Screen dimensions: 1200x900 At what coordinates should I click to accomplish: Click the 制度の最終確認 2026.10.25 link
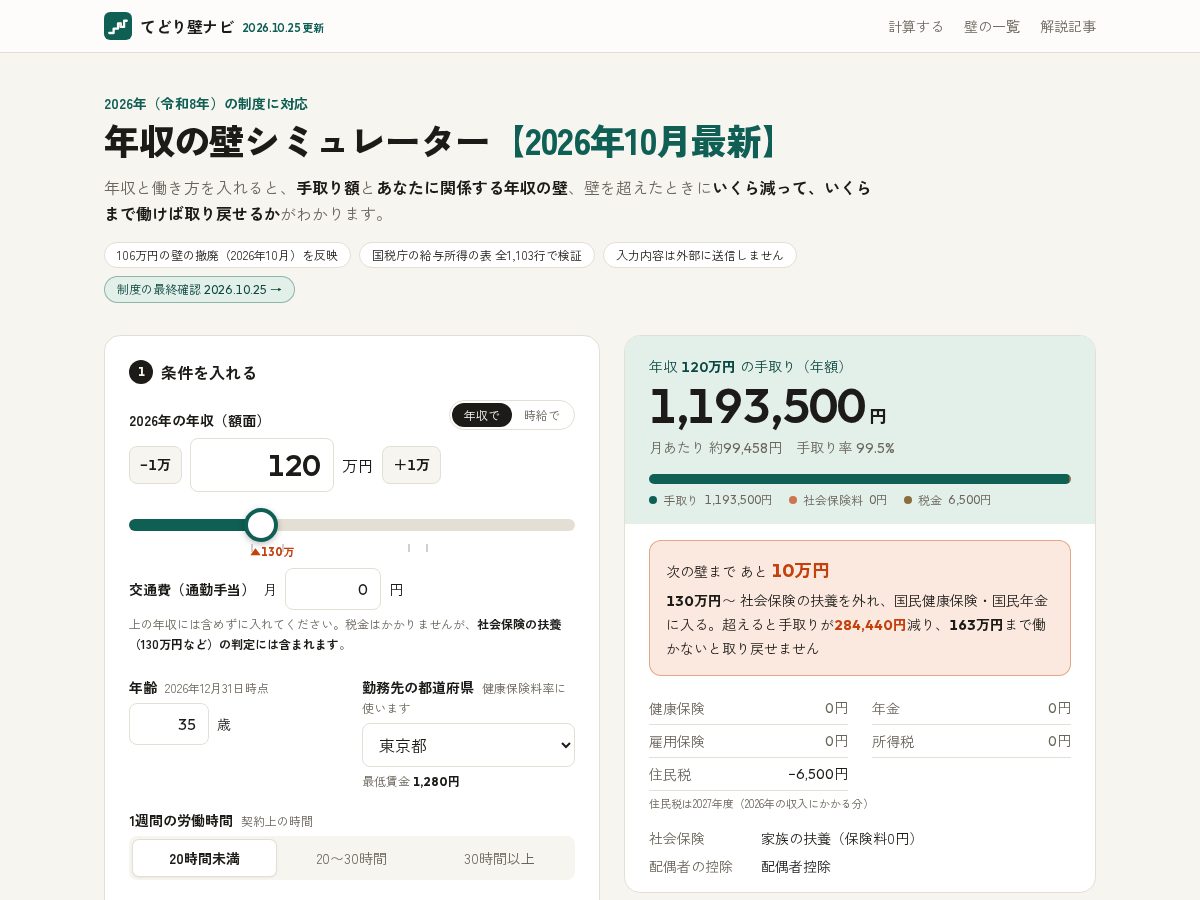click(x=199, y=289)
